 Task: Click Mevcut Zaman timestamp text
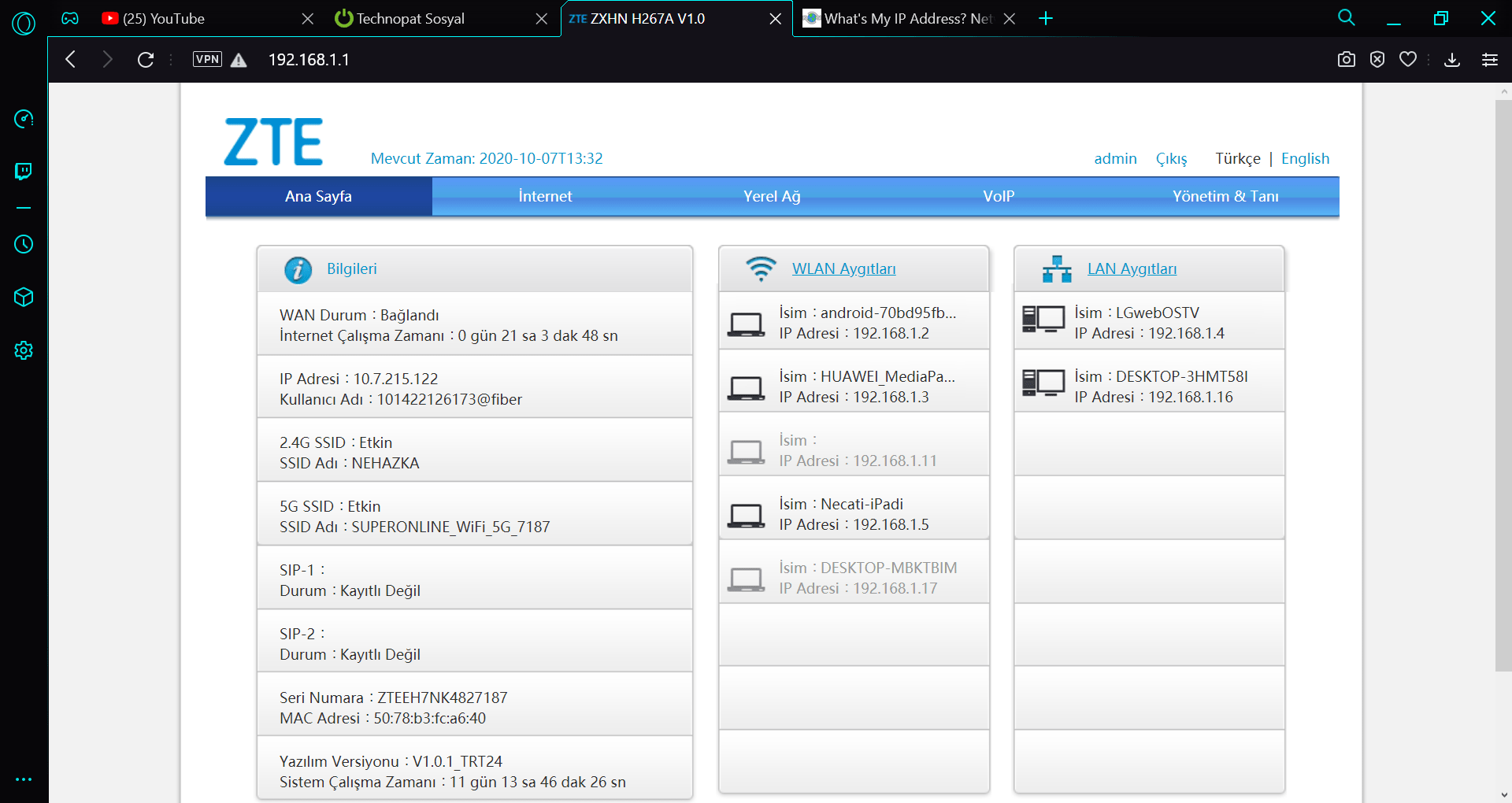[487, 159]
